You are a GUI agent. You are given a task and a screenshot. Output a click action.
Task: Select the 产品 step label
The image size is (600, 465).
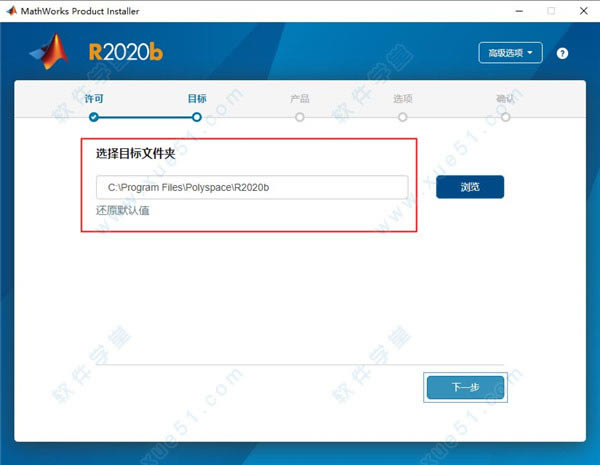300,99
